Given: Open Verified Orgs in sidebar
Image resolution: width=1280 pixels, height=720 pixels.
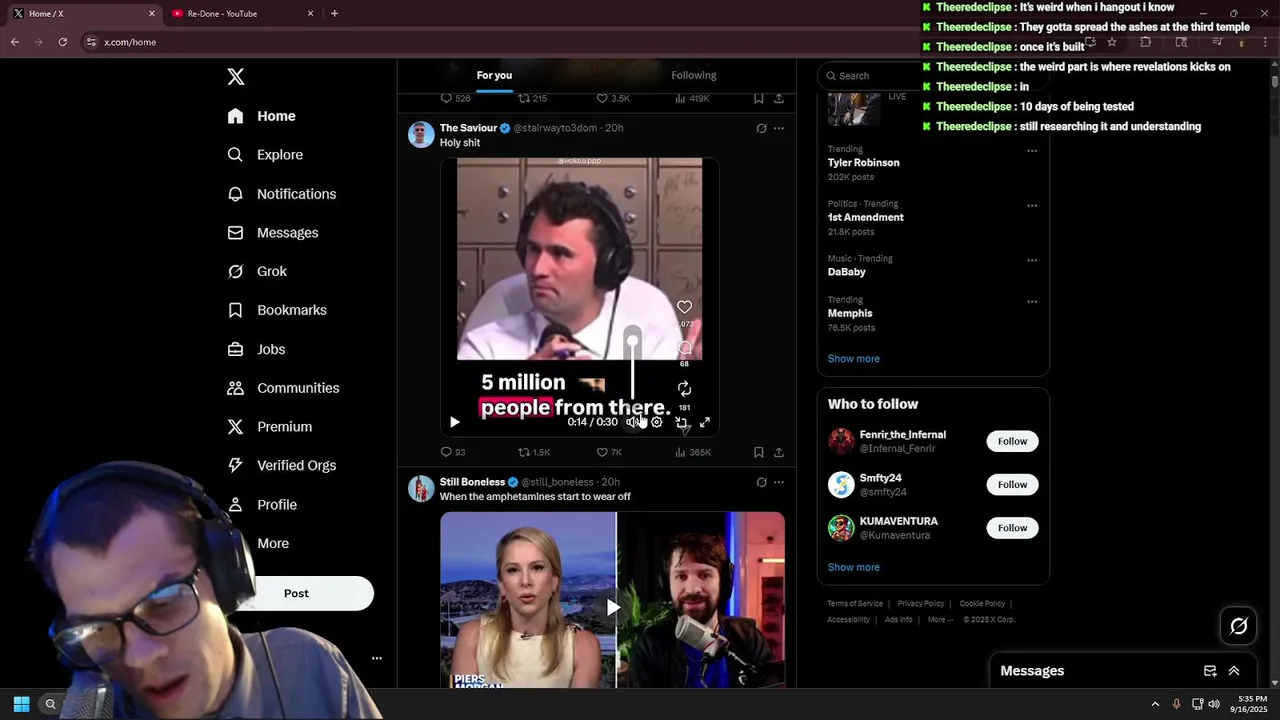Looking at the screenshot, I should click(281, 466).
